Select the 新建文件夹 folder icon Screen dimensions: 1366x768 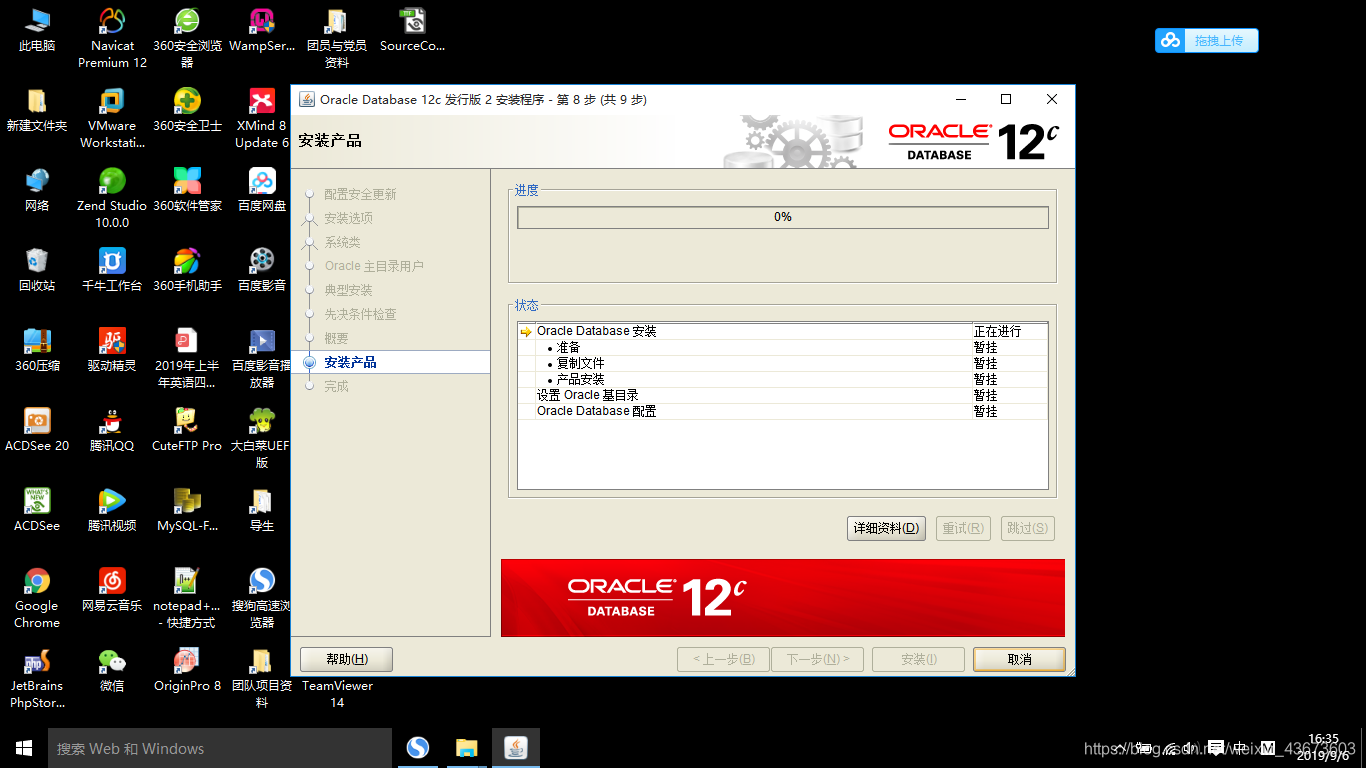point(37,109)
